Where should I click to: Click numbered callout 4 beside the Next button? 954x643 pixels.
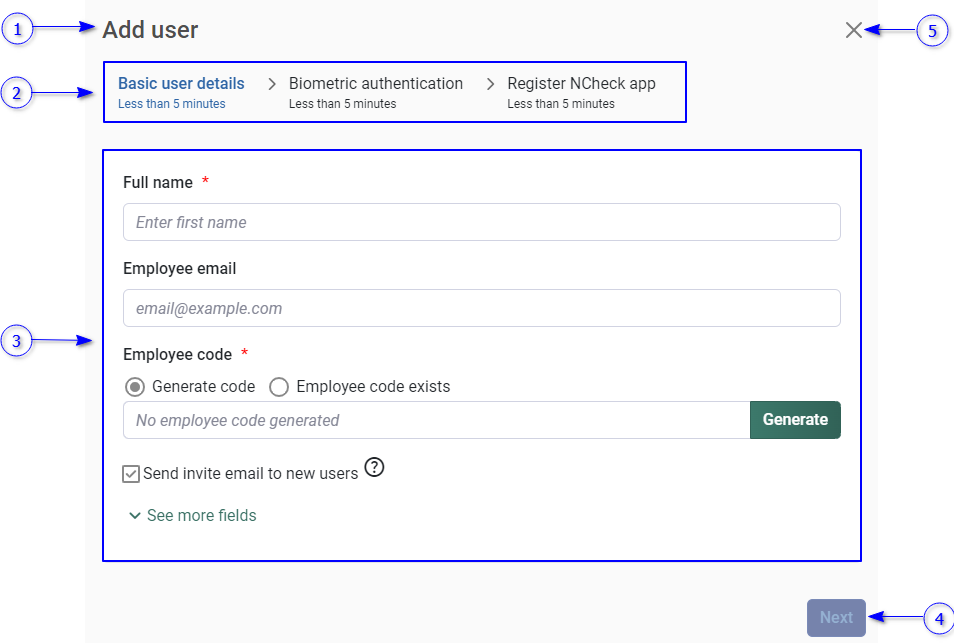(938, 618)
